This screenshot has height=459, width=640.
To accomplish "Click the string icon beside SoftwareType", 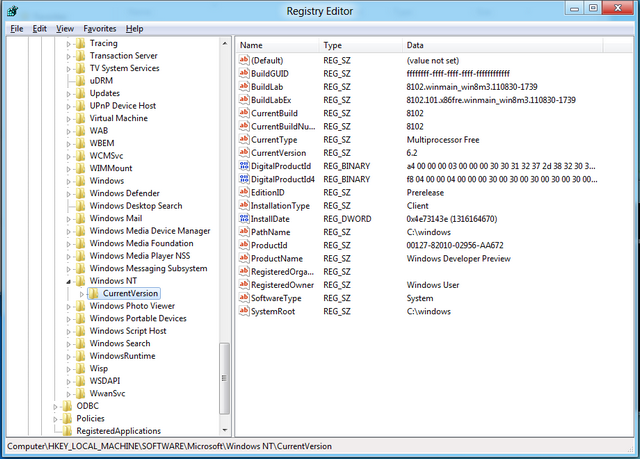I will click(244, 298).
